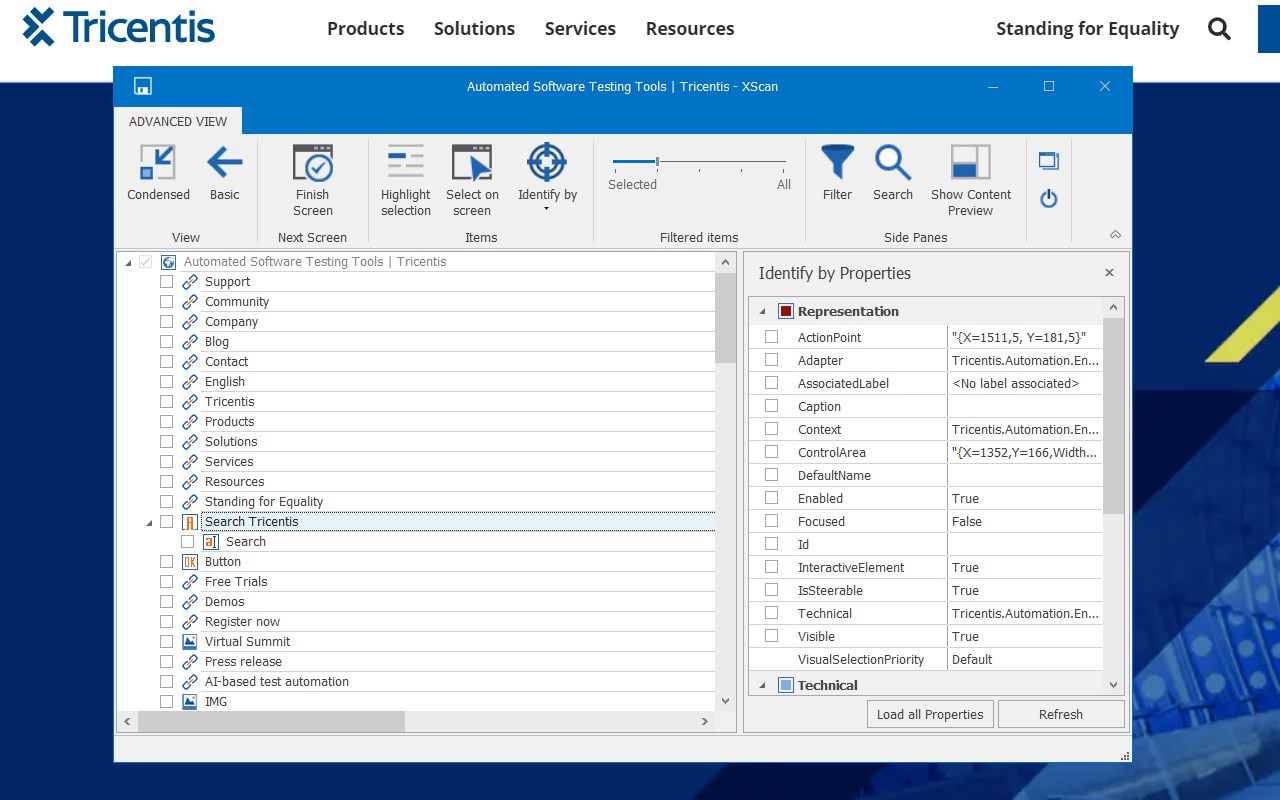The height and width of the screenshot is (800, 1280).
Task: Enable the Visible property checkbox
Action: 771,636
